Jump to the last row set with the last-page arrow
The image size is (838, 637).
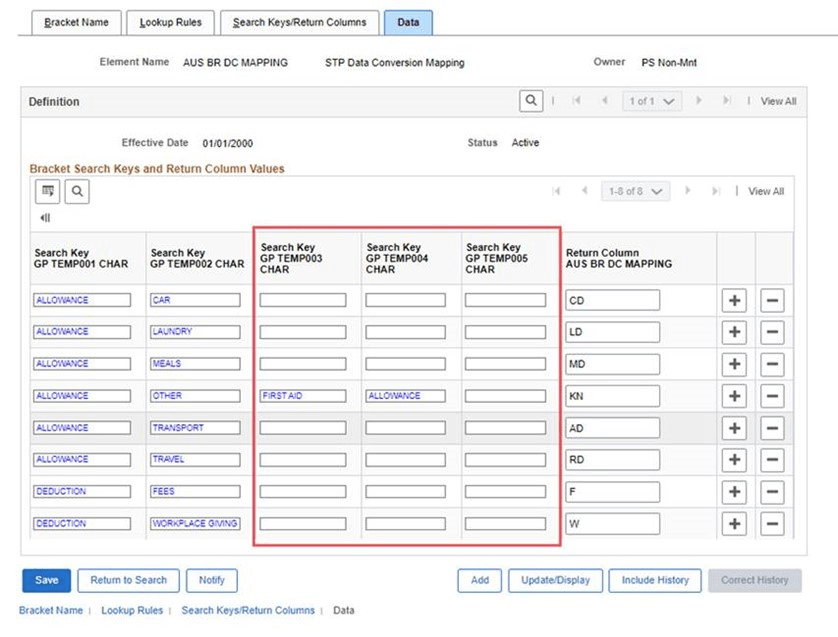click(x=715, y=191)
